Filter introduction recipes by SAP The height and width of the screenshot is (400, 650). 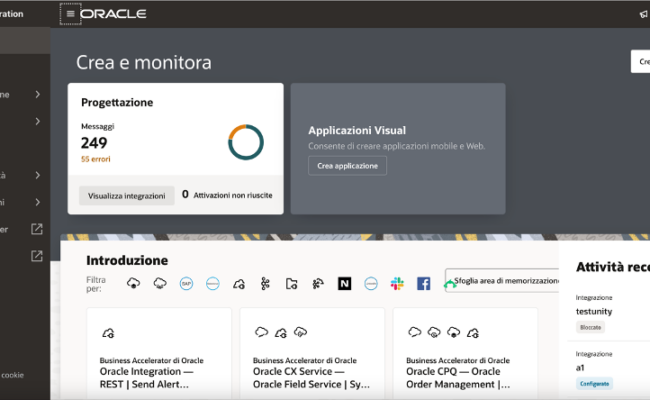pos(186,284)
